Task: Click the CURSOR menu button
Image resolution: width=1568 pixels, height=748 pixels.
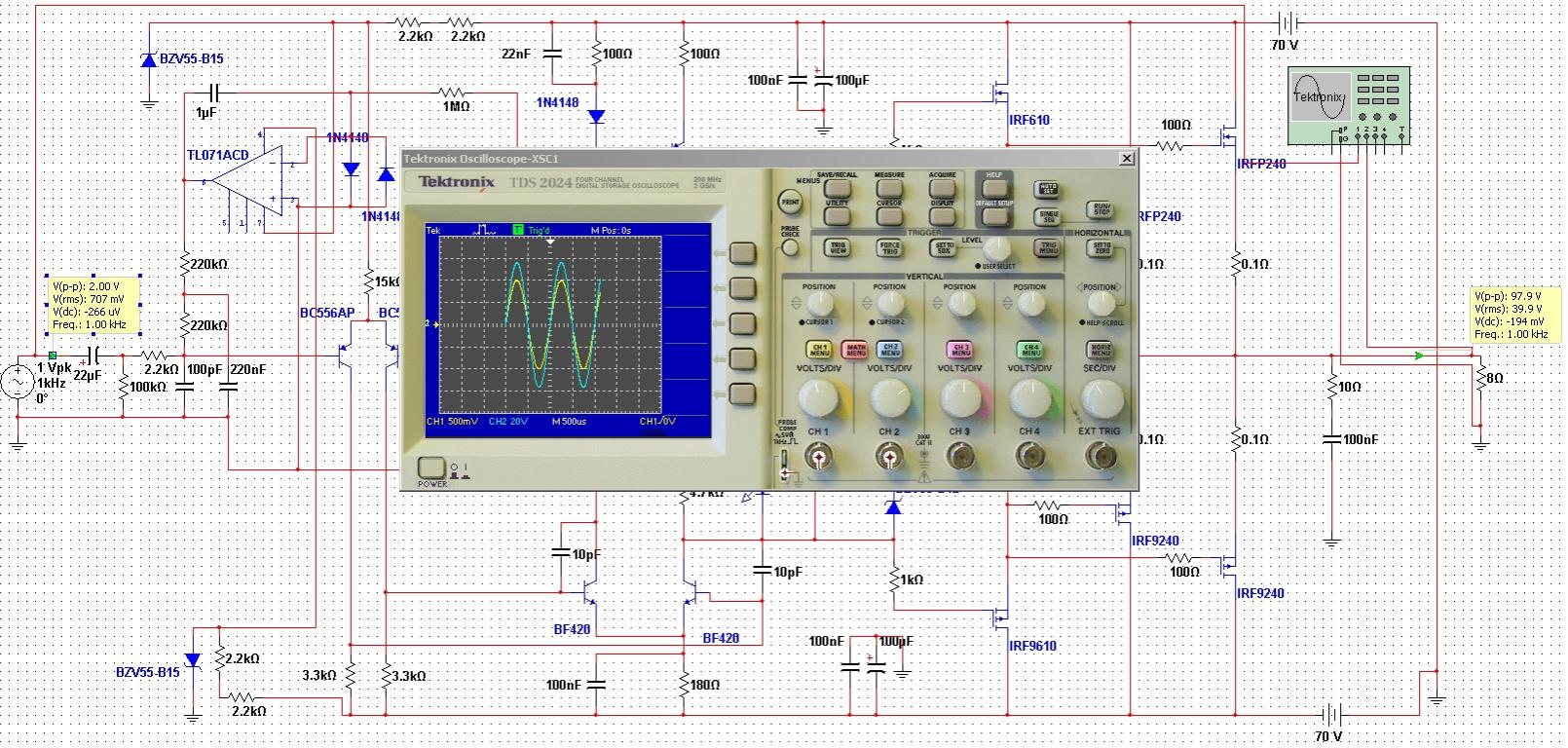Action: 889,215
